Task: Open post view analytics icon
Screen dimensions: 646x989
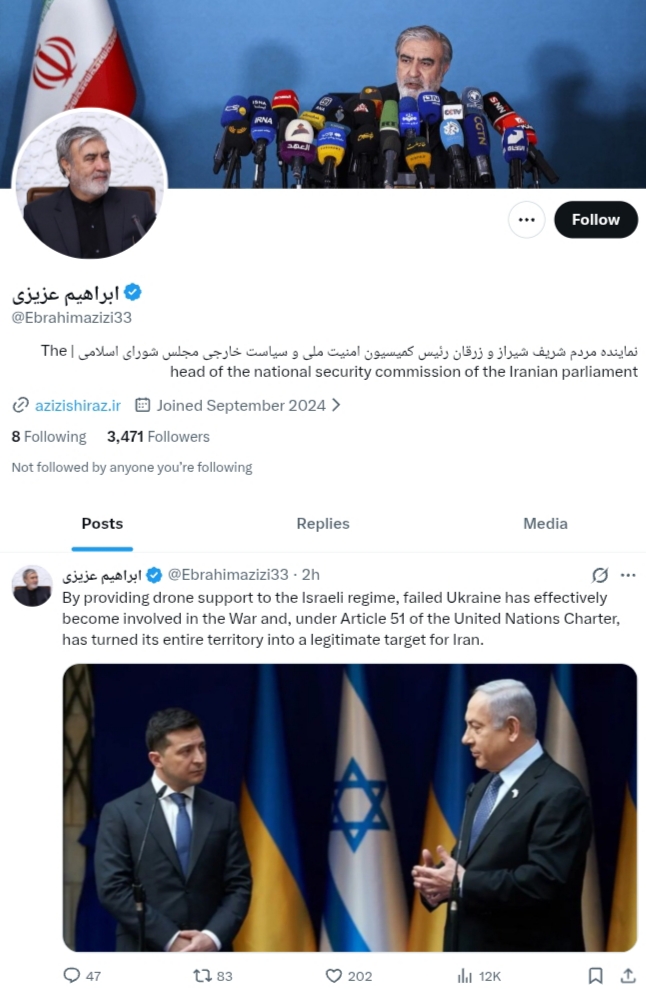Action: point(465,975)
